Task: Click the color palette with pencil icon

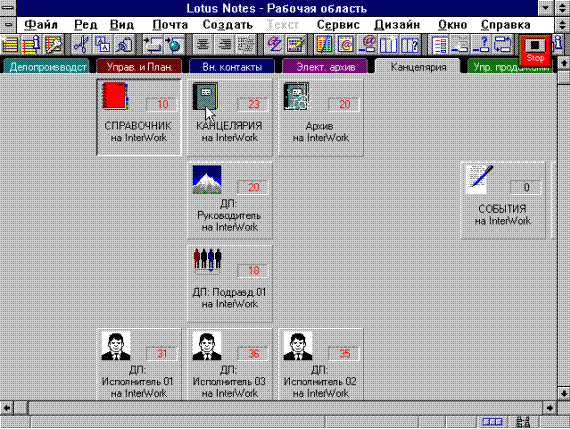Action: coord(296,45)
